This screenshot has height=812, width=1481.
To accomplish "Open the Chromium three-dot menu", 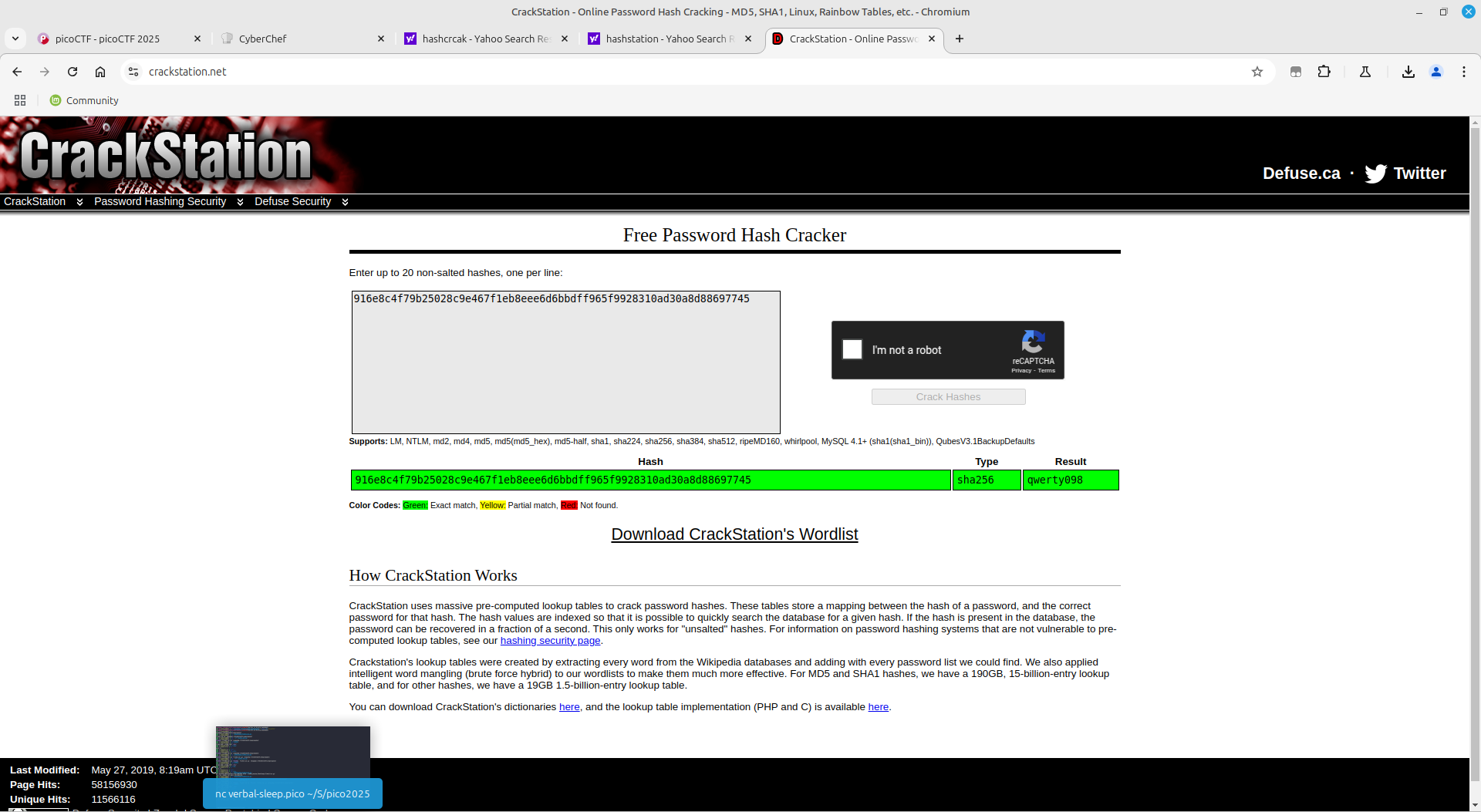I will (x=1463, y=72).
